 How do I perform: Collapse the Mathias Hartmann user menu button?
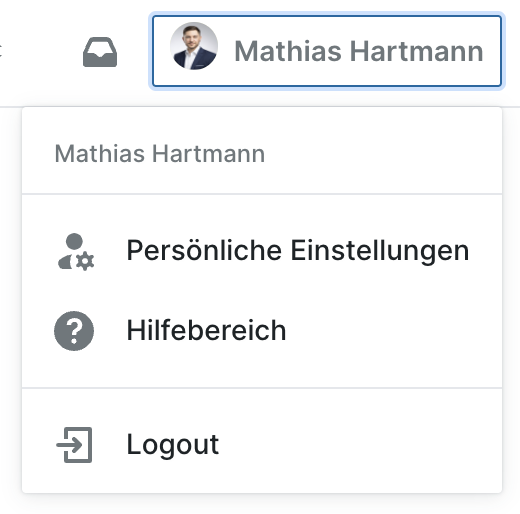point(327,51)
